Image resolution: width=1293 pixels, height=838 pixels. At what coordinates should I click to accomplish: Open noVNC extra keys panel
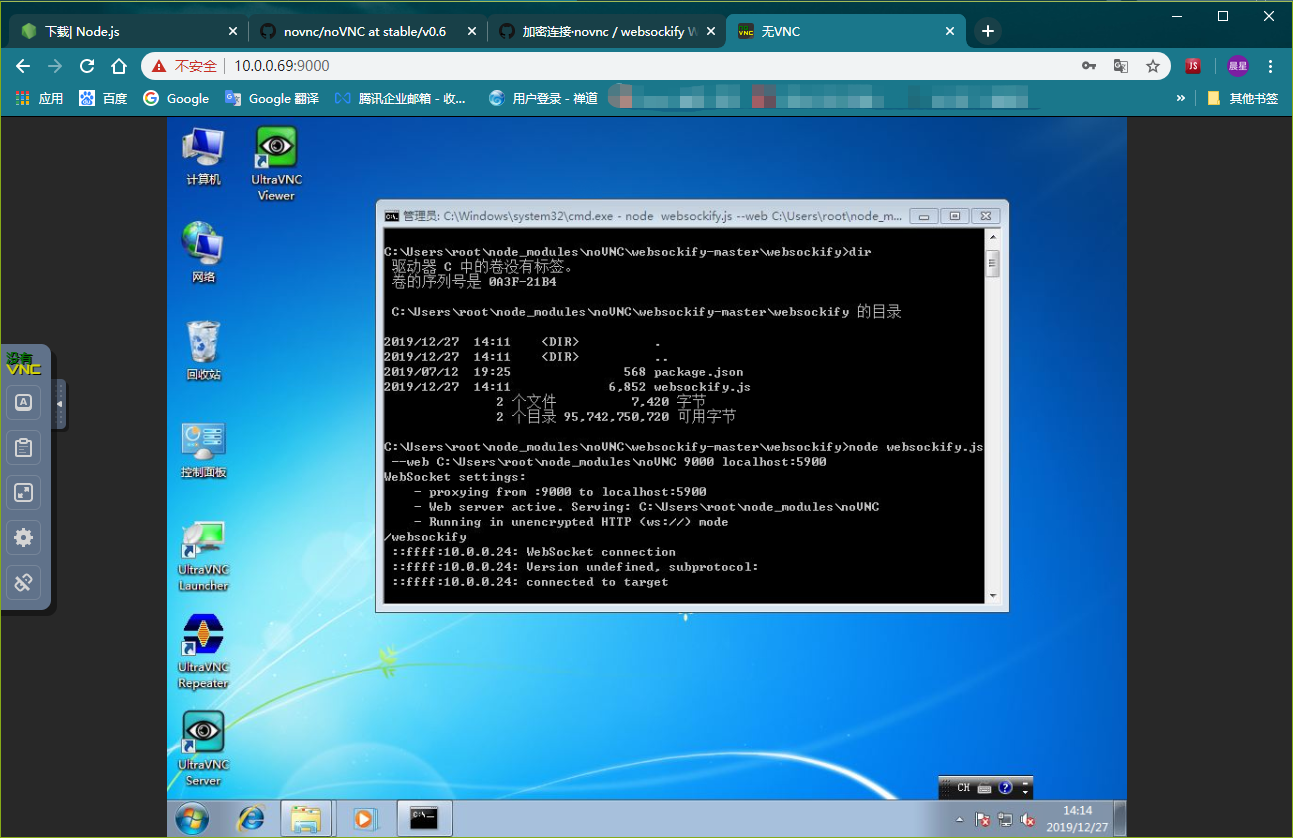(23, 403)
